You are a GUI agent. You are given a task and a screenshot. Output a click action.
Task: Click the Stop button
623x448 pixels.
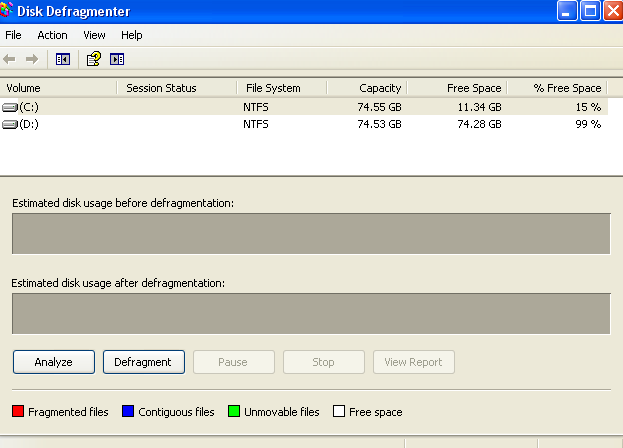(323, 362)
